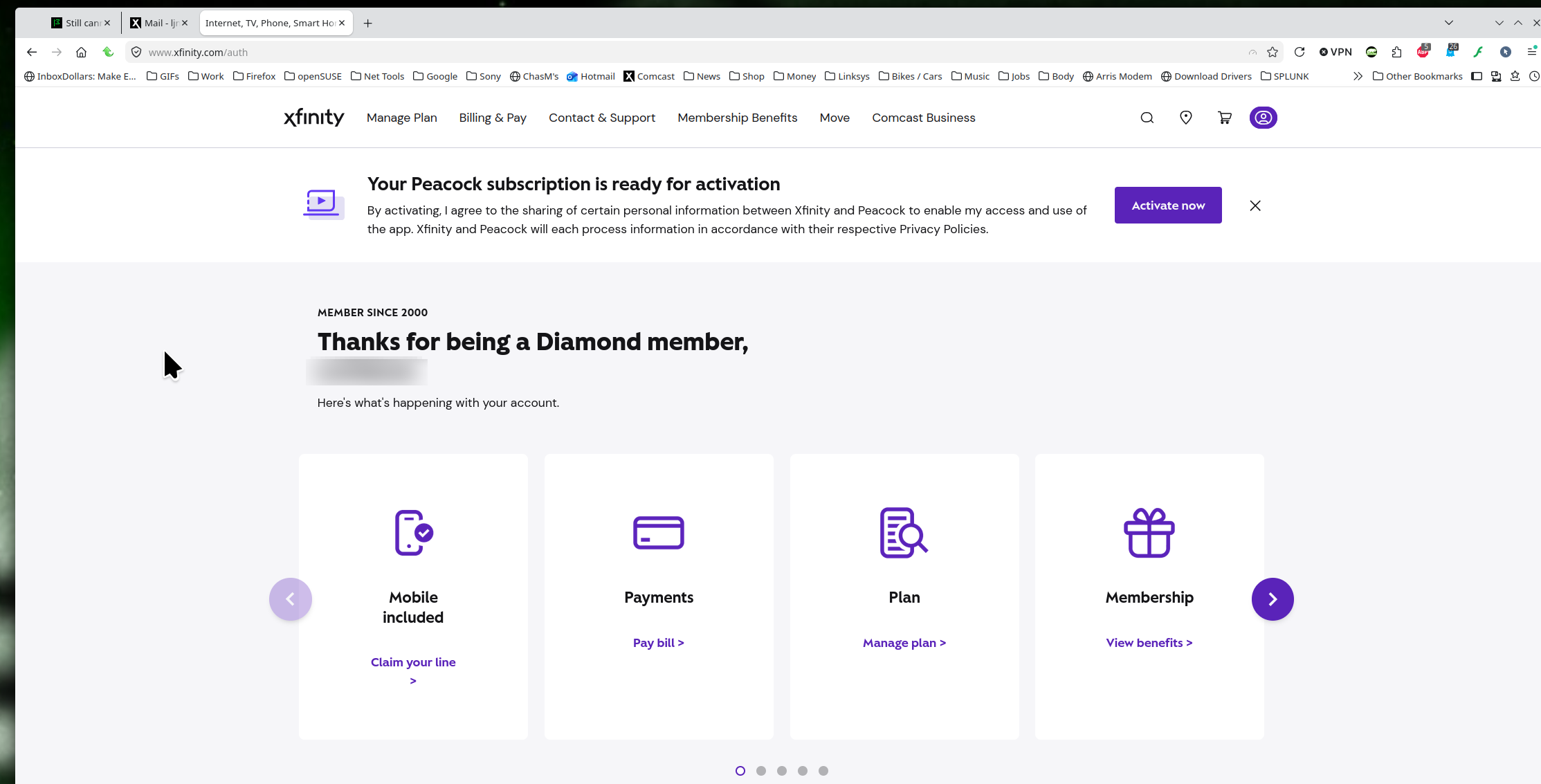Screen dimensions: 1541x784
Task: Click the store location pin icon
Action: pos(1185,118)
